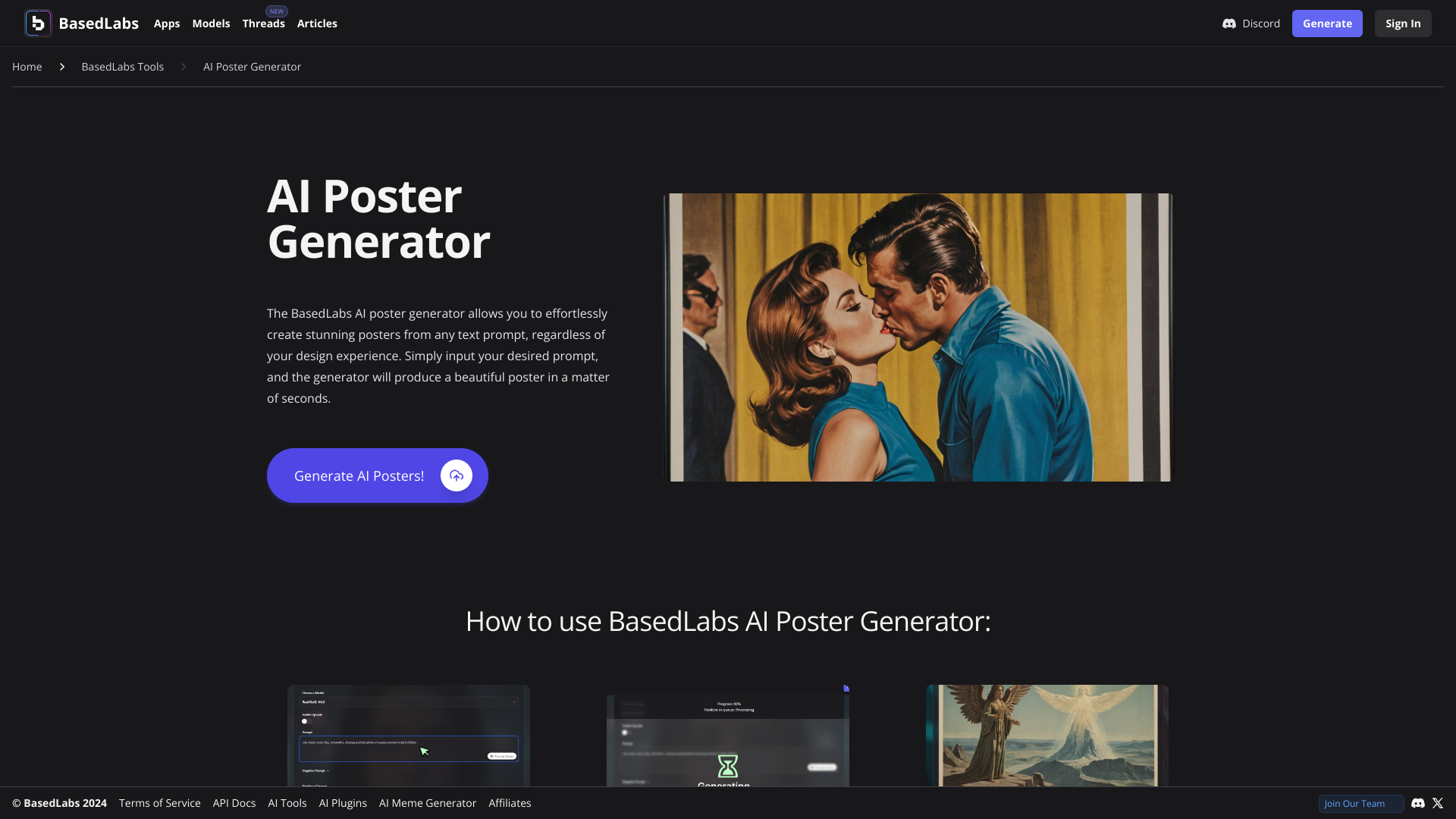Click the How to use heading
Screen dimensions: 1456x819
[728, 621]
